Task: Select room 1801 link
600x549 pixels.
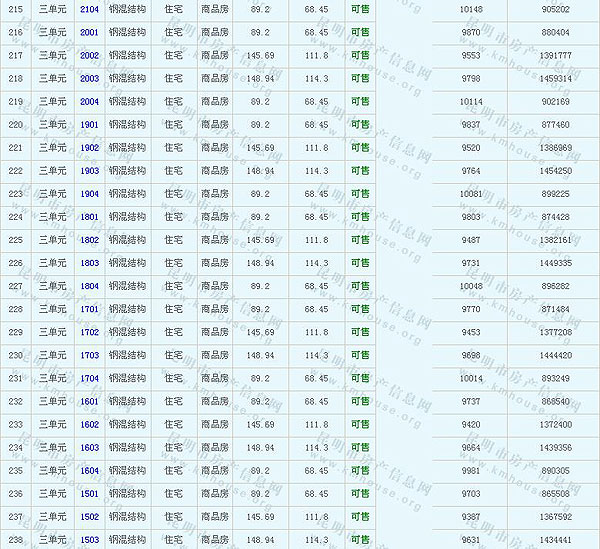Action: point(89,217)
